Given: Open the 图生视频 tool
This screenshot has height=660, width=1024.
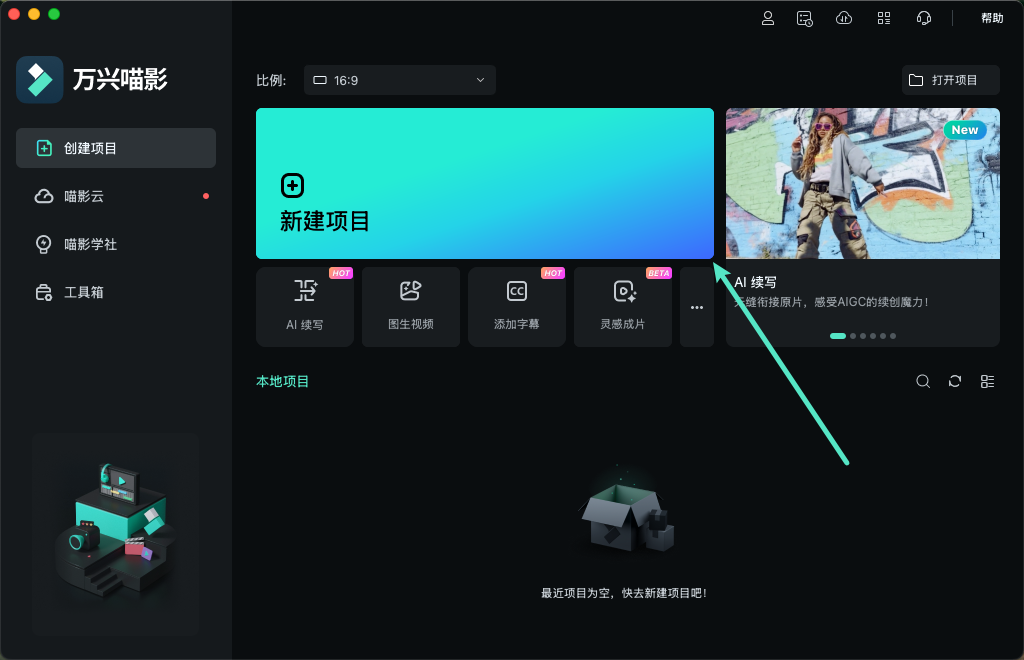Looking at the screenshot, I should (x=410, y=307).
